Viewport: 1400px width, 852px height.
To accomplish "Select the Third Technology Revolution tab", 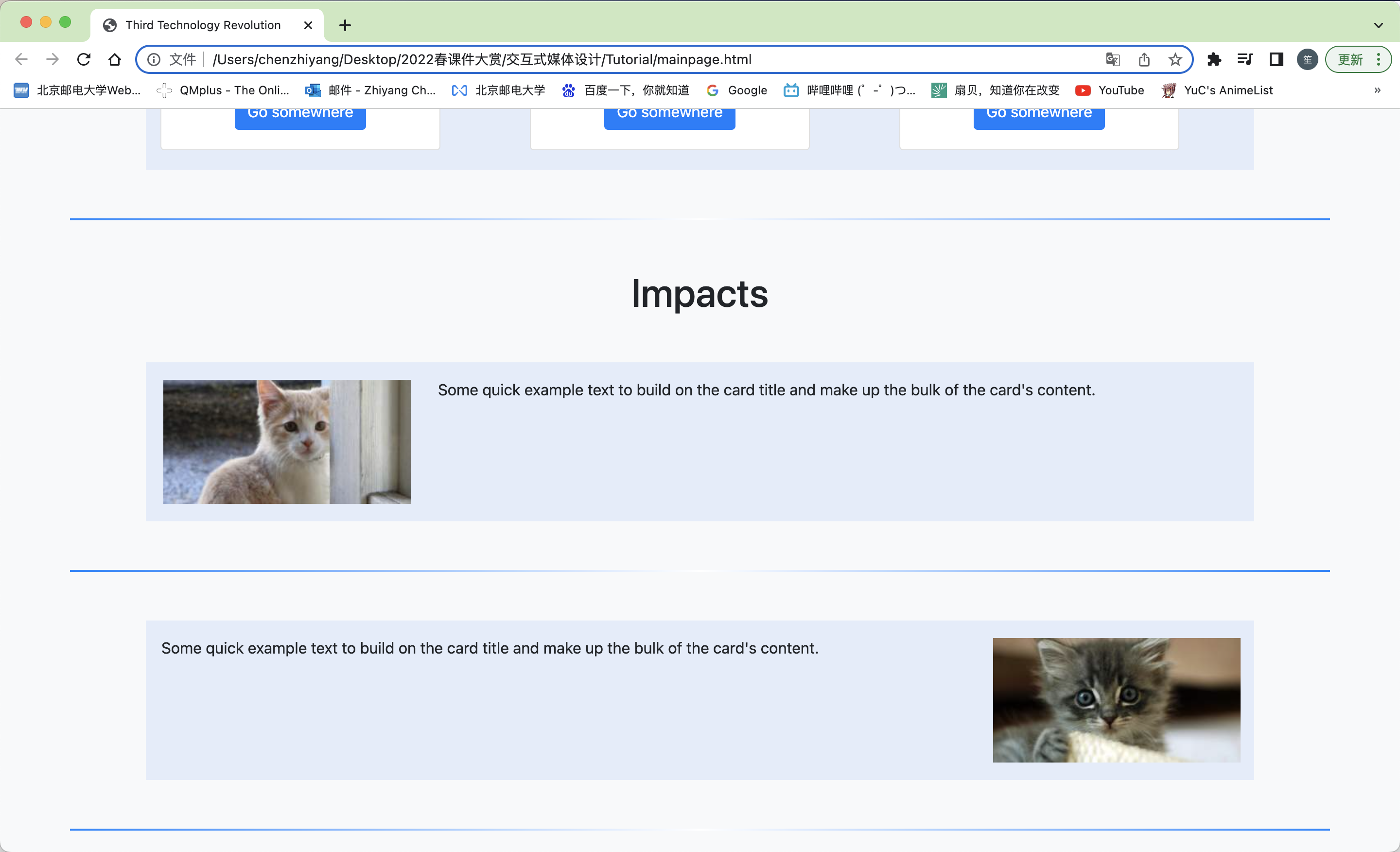I will [202, 25].
